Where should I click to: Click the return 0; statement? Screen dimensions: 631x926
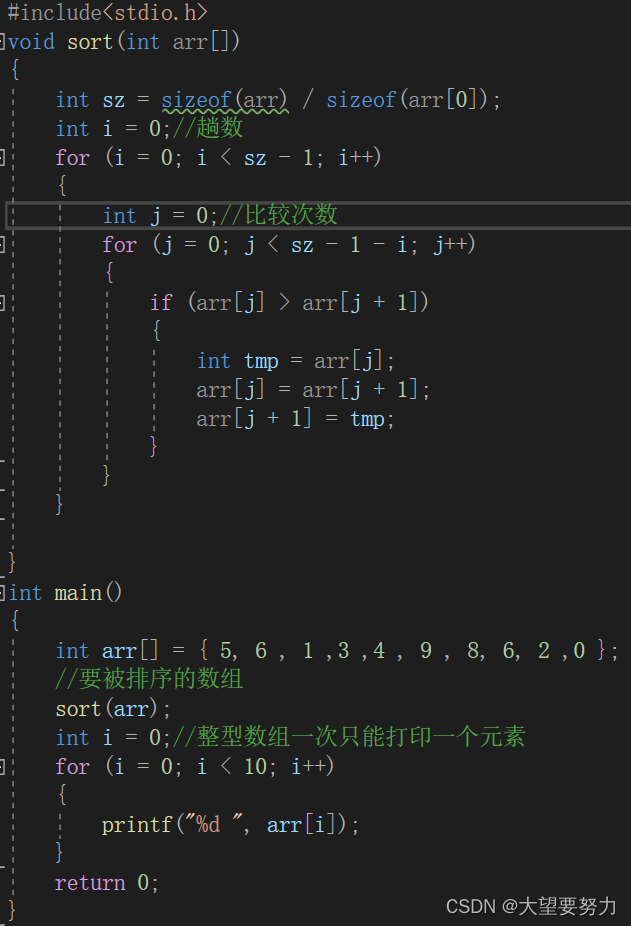(107, 882)
